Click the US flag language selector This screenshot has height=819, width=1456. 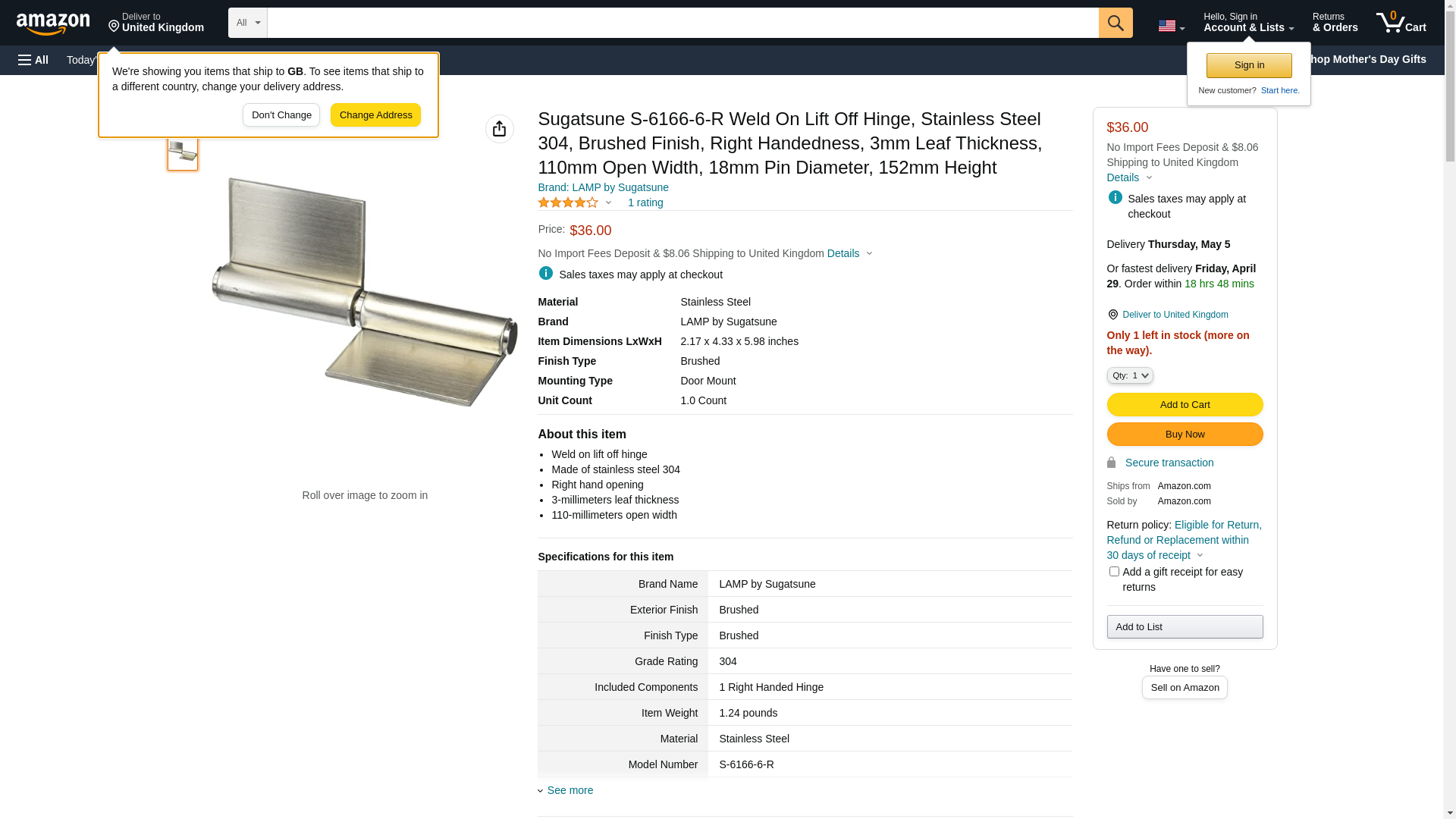1171,26
